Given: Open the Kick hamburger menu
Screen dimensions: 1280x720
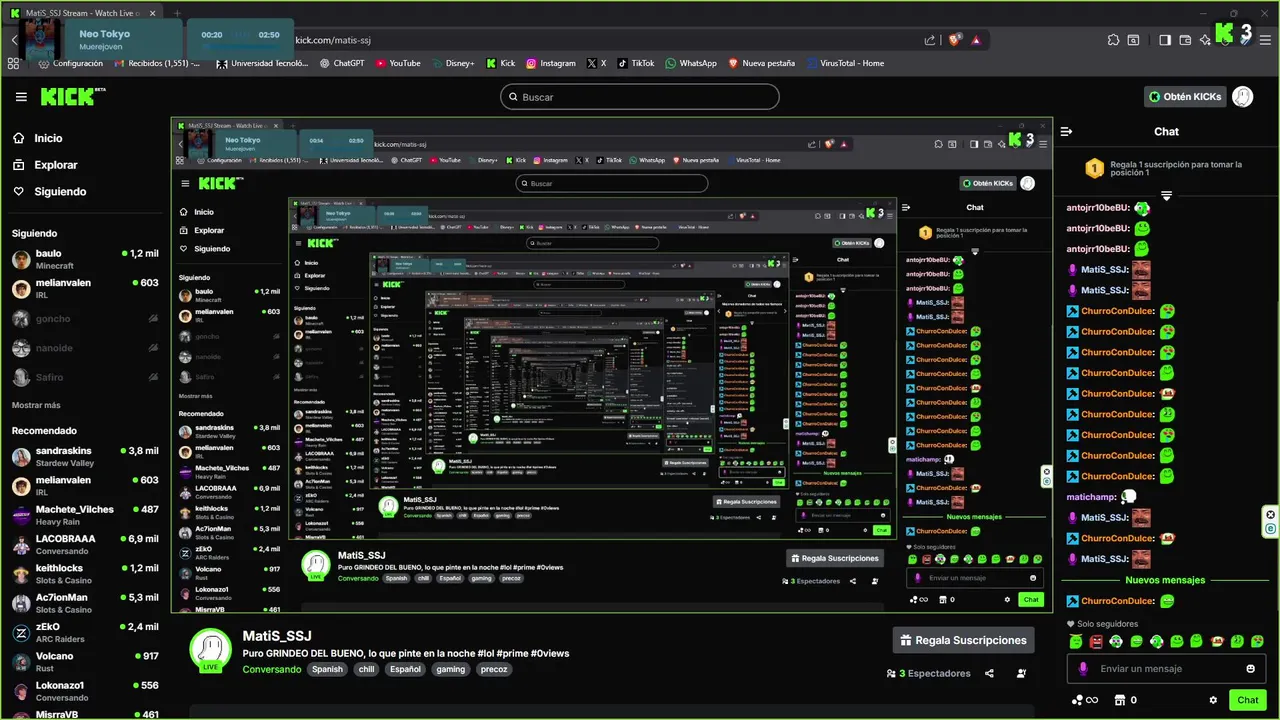Looking at the screenshot, I should point(21,97).
